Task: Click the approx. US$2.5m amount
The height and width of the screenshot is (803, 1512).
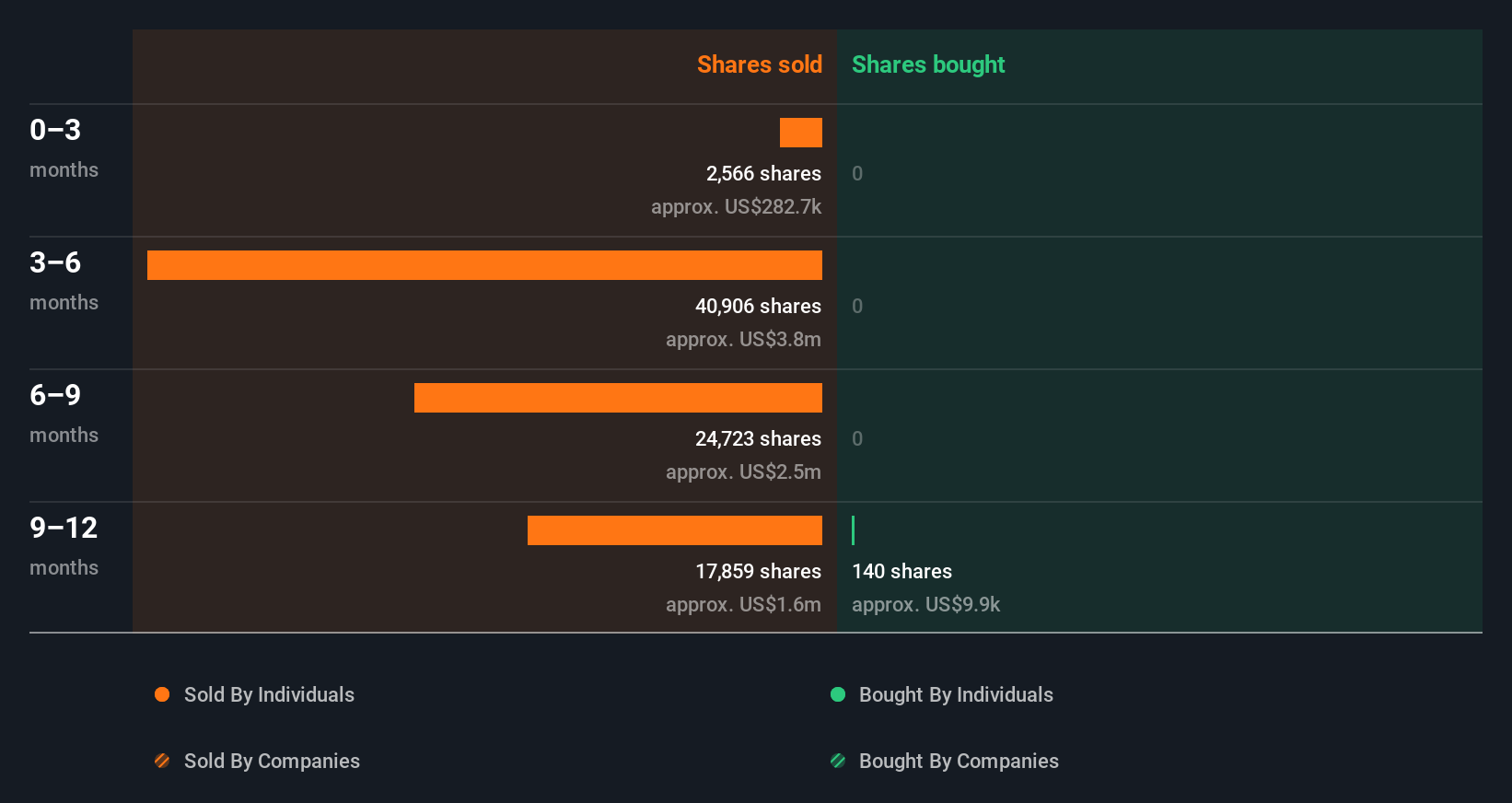Action: click(x=743, y=472)
